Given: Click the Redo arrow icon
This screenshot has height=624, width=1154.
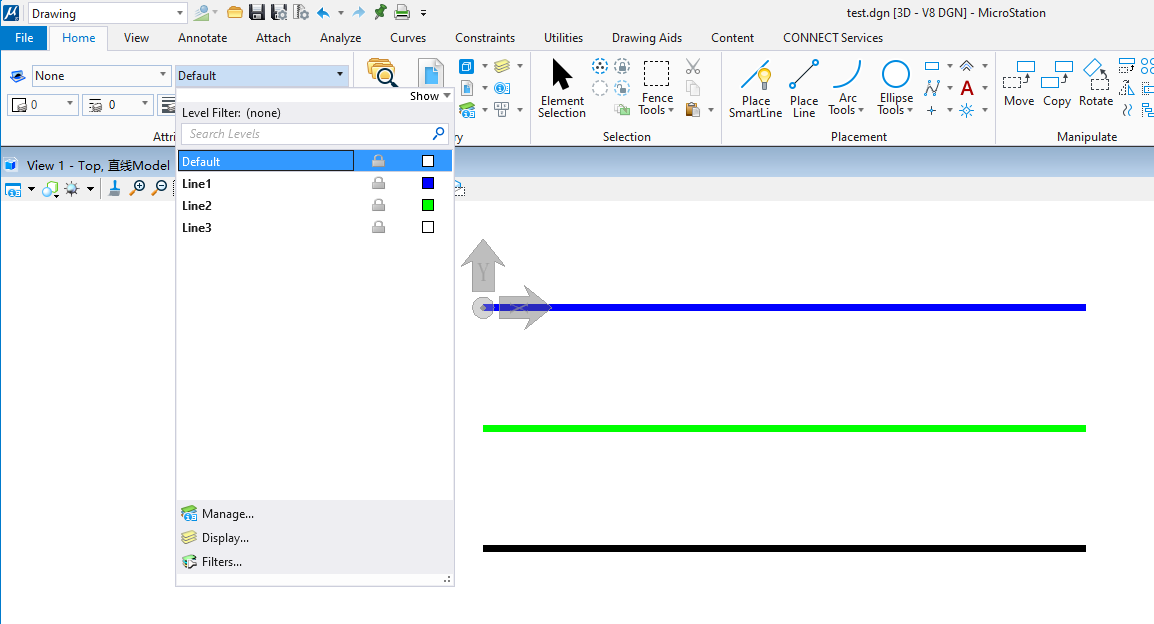Looking at the screenshot, I should pyautogui.click(x=358, y=13).
